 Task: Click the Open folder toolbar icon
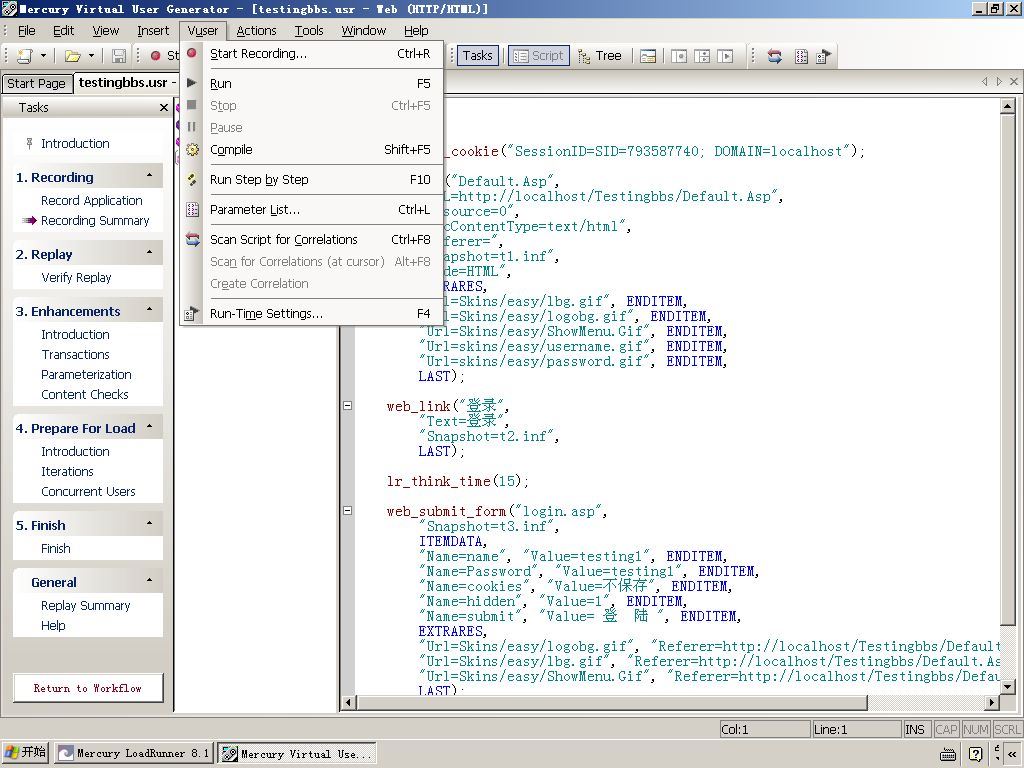coord(72,56)
